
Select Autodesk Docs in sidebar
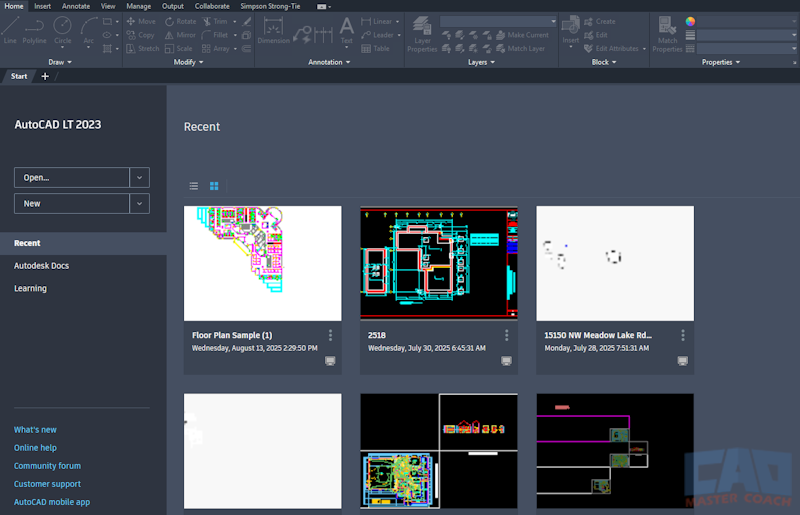click(41, 266)
